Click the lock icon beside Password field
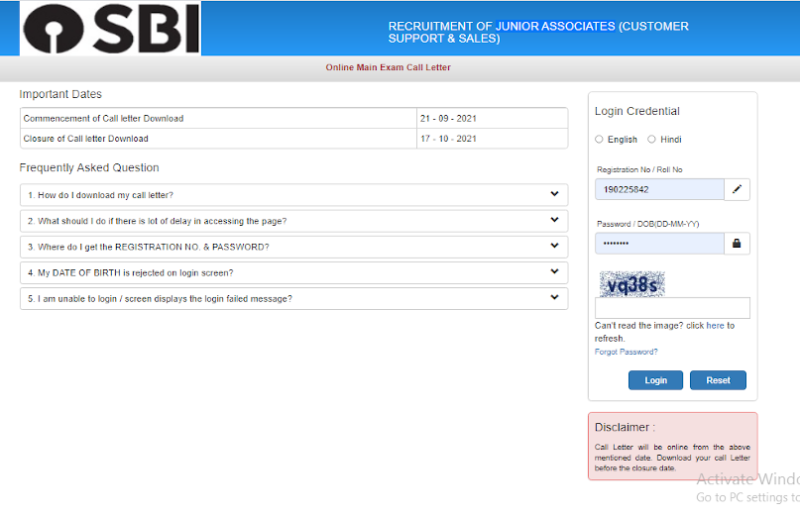 point(737,243)
